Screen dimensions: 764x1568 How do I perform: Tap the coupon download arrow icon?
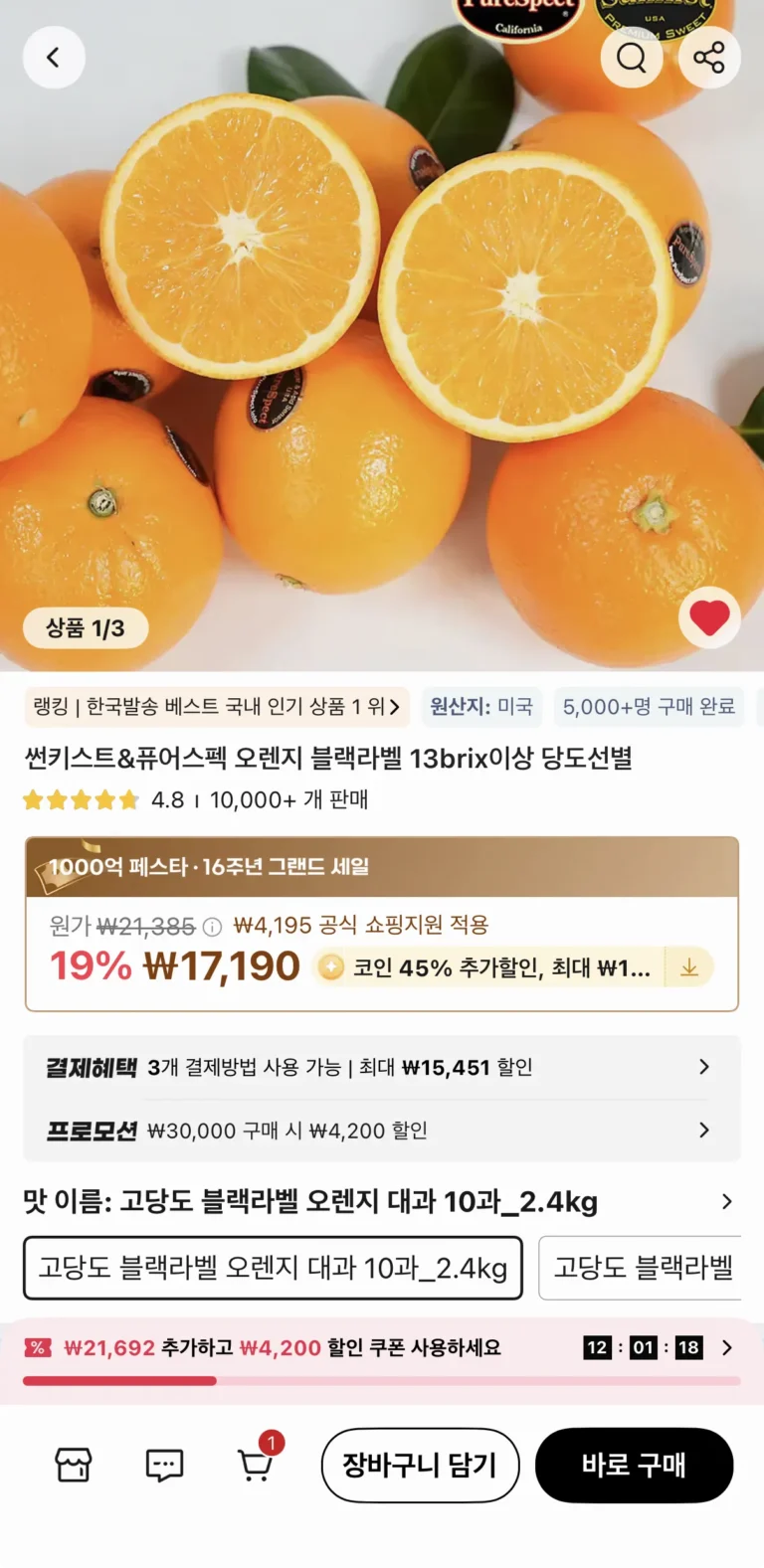pos(689,967)
